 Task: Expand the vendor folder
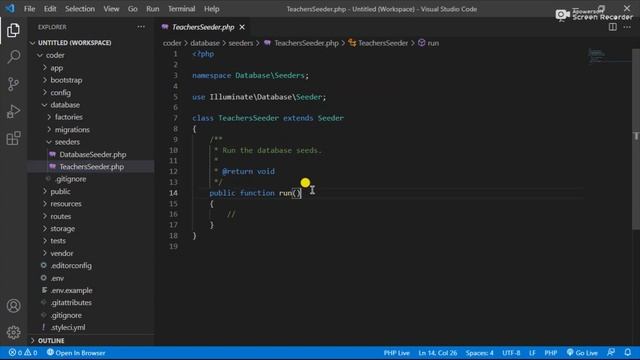point(91,253)
